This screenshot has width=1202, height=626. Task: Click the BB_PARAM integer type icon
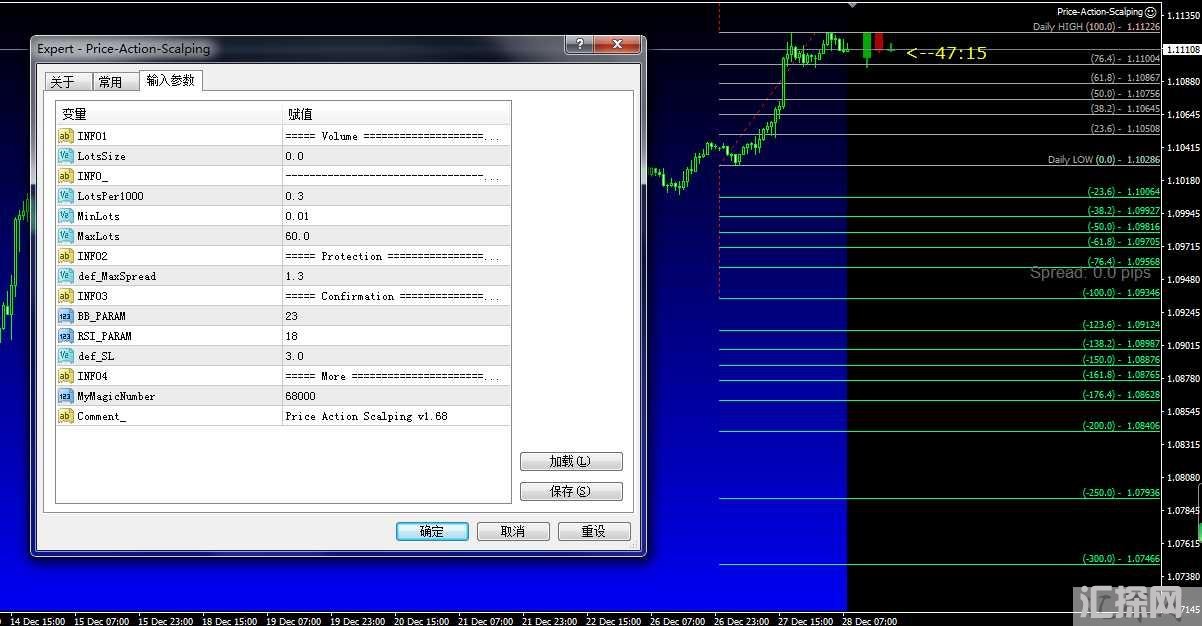click(65, 316)
